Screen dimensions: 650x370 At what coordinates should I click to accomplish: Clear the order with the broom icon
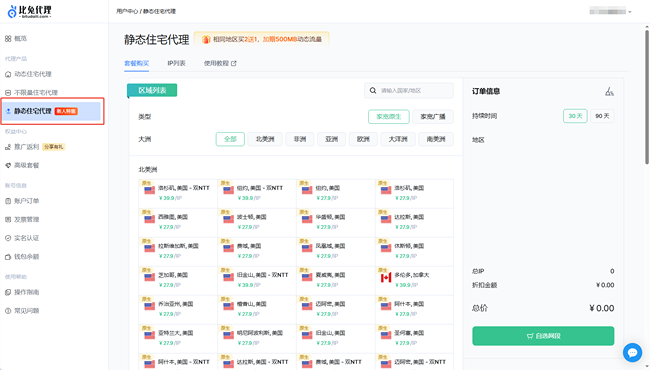(609, 92)
